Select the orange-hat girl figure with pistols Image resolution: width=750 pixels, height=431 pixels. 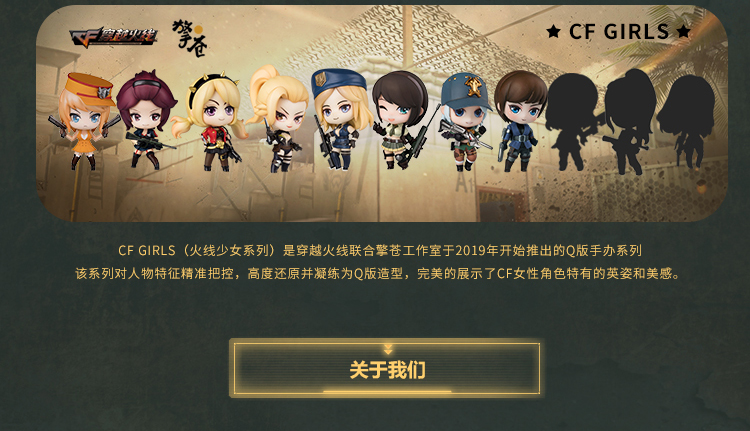click(x=84, y=121)
